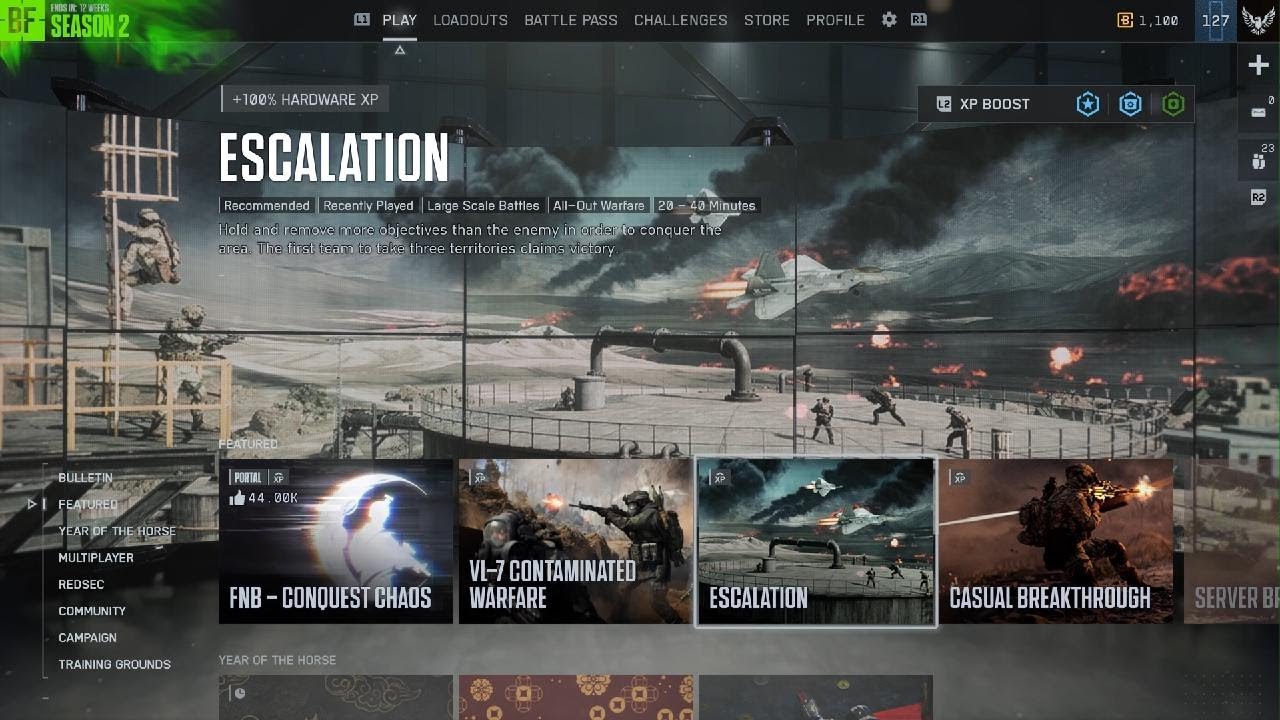Image resolution: width=1280 pixels, height=720 pixels.
Task: Open the Profile tab
Action: (836, 20)
